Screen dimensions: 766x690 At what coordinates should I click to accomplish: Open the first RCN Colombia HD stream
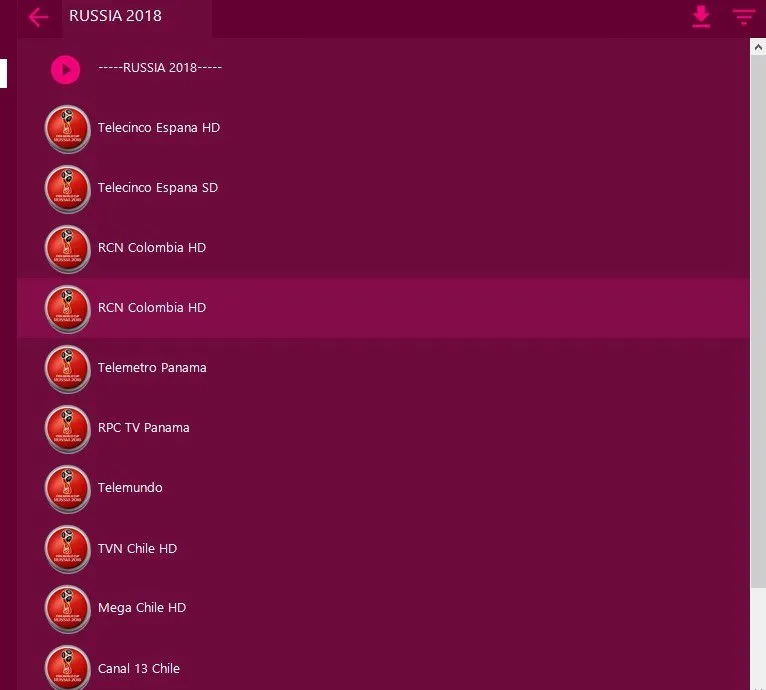click(383, 248)
